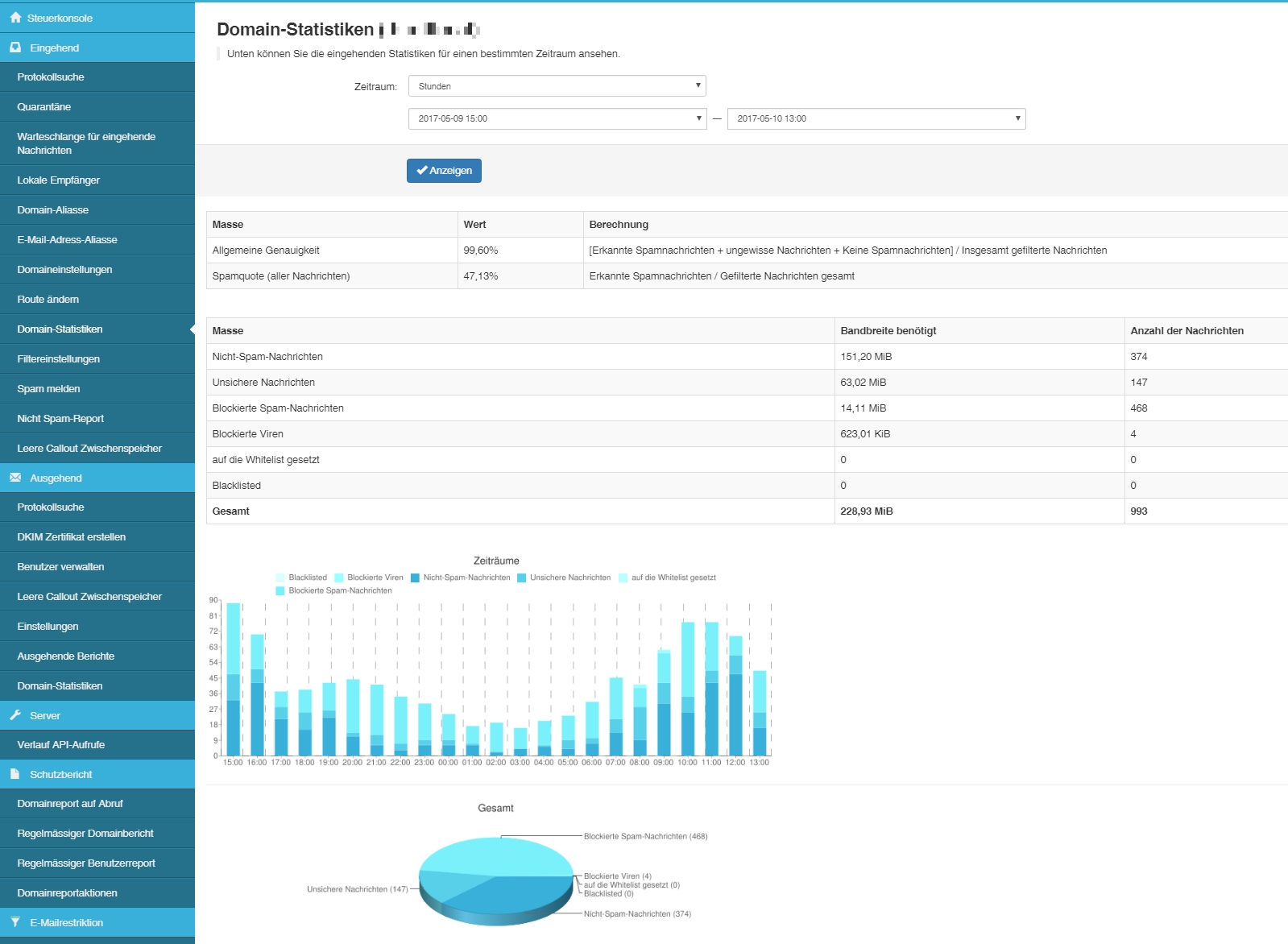Toggle Blacklisted series in chart legend
1288x944 pixels.
tap(301, 578)
